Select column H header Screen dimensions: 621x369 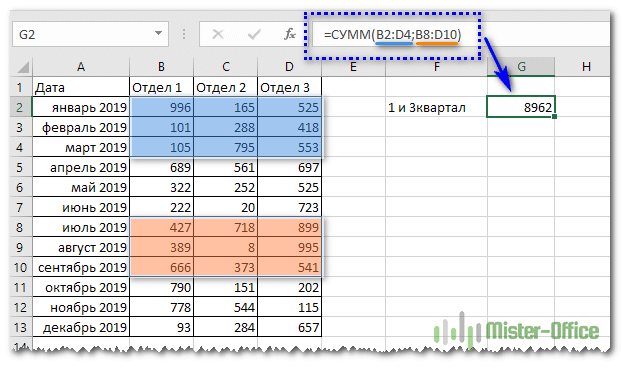tap(586, 67)
